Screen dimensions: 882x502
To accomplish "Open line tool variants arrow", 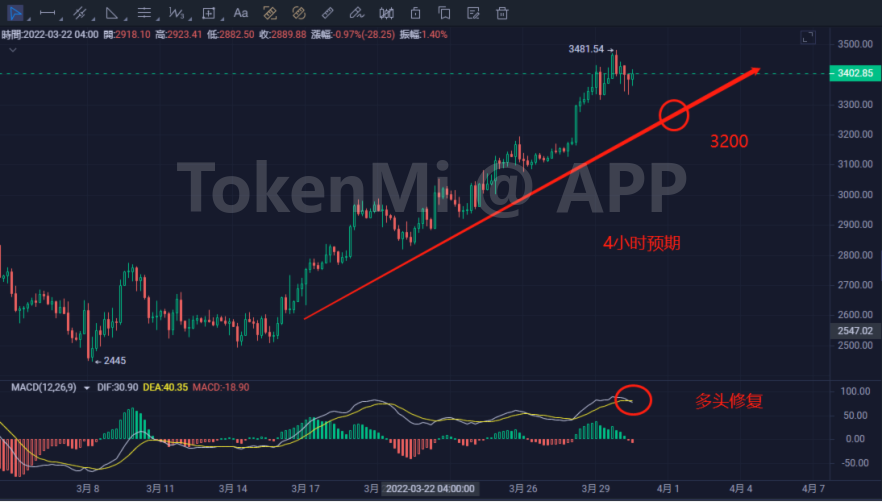I will point(61,19).
